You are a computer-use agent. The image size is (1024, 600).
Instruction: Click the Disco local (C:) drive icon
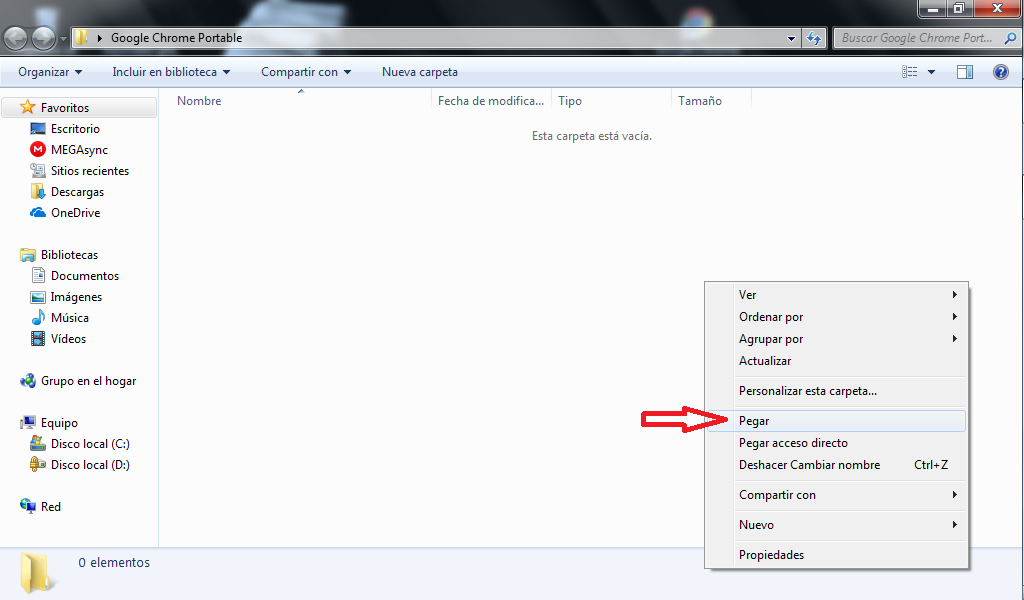(x=38, y=444)
